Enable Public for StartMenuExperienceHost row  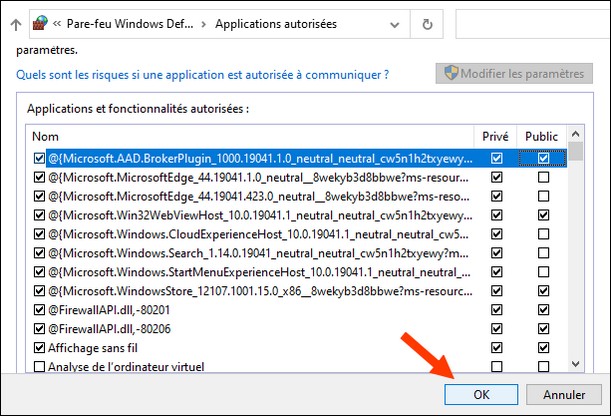(x=543, y=272)
